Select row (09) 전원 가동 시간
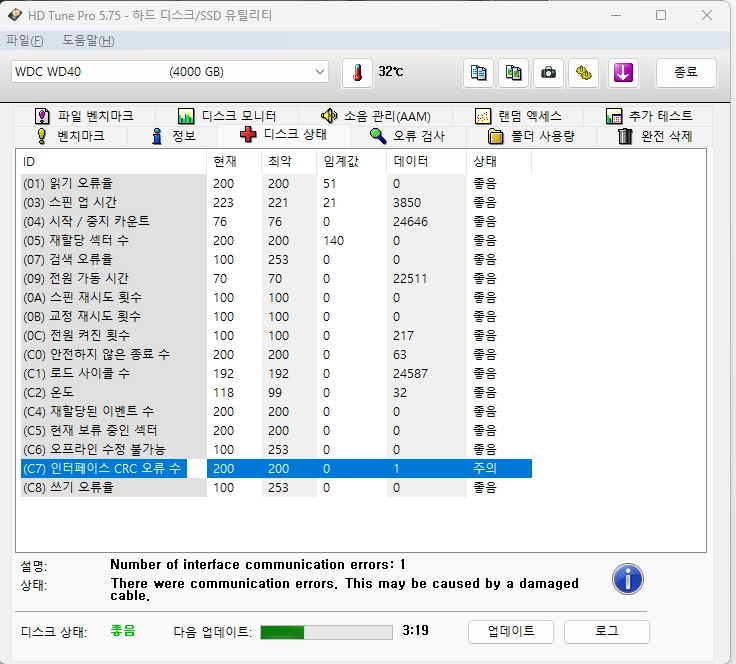Image resolution: width=736 pixels, height=664 pixels. (x=276, y=279)
